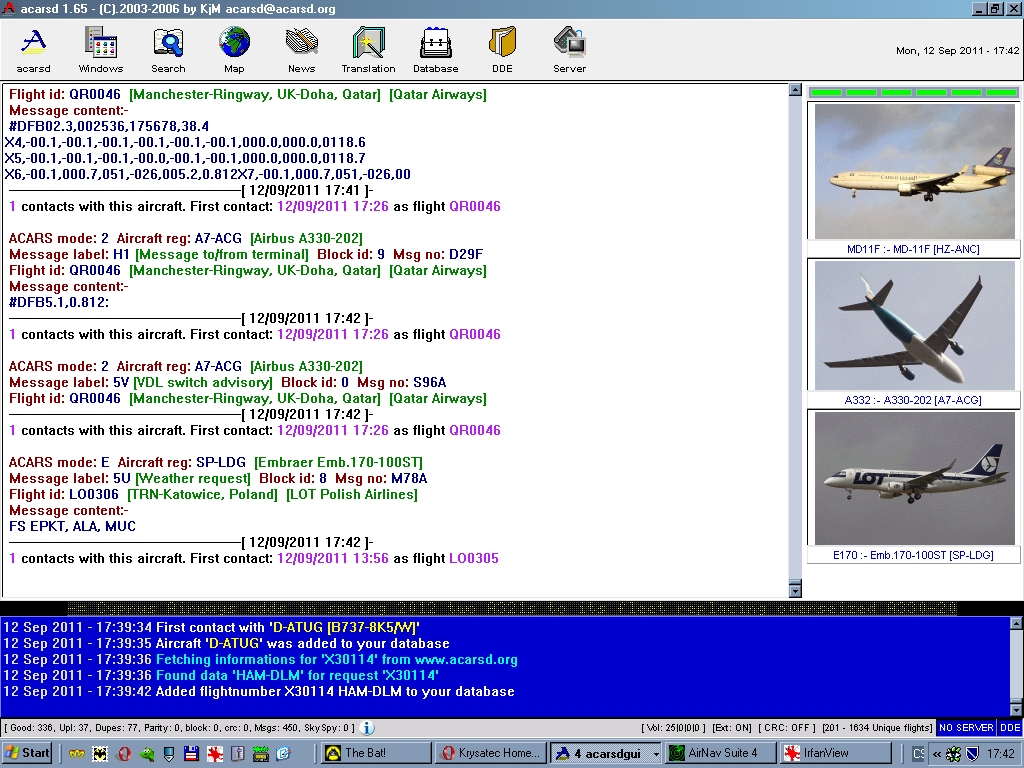
Task: Open the Windows Start menu
Action: coord(27,753)
